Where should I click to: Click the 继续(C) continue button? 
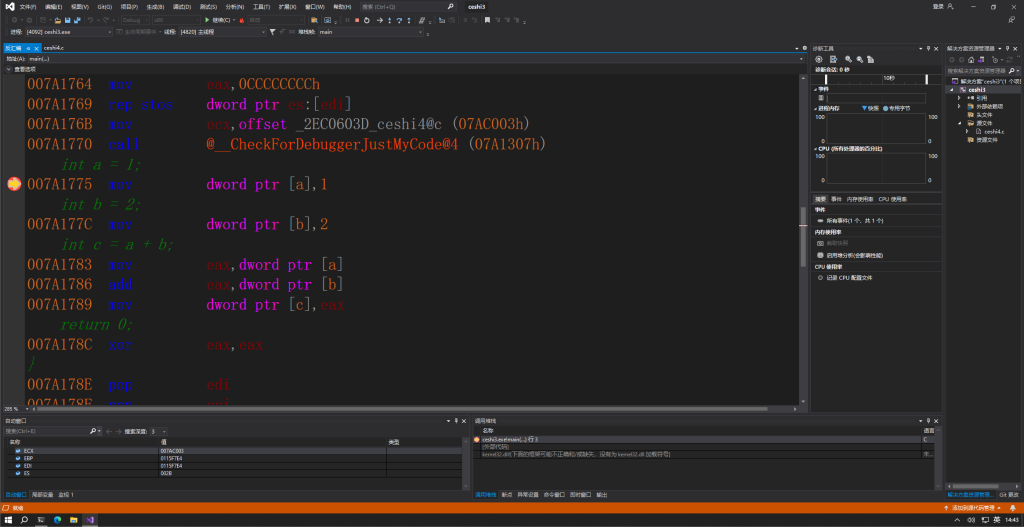coord(220,19)
